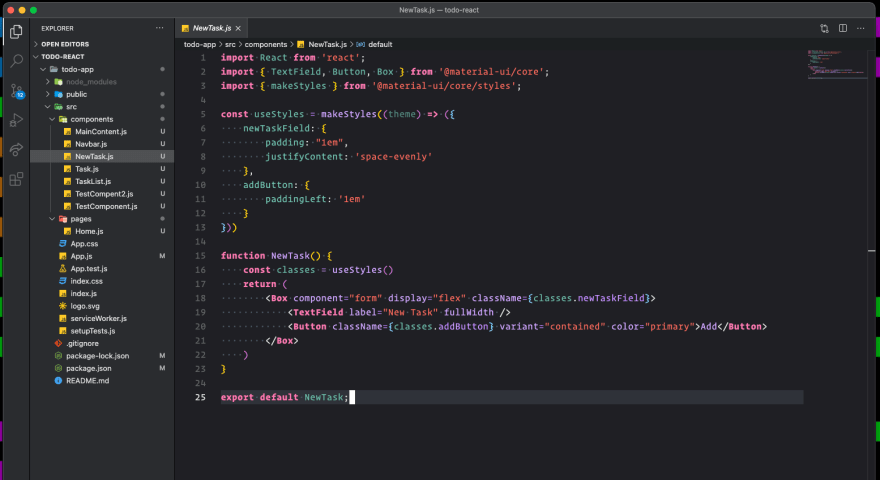The height and width of the screenshot is (480, 880).
Task: Click src in the breadcrumb path
Action: pos(230,44)
